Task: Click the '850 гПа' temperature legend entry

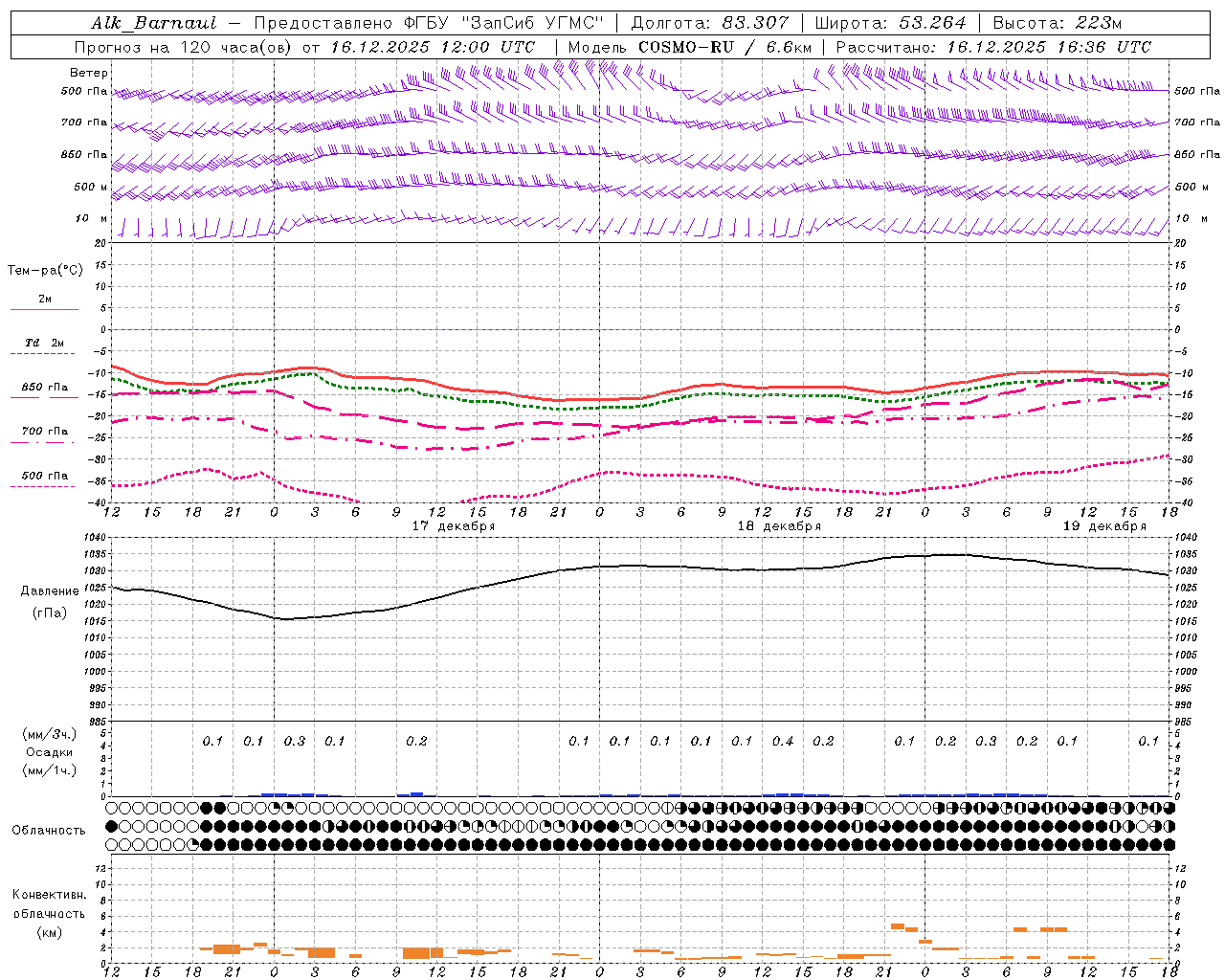Action: point(45,388)
